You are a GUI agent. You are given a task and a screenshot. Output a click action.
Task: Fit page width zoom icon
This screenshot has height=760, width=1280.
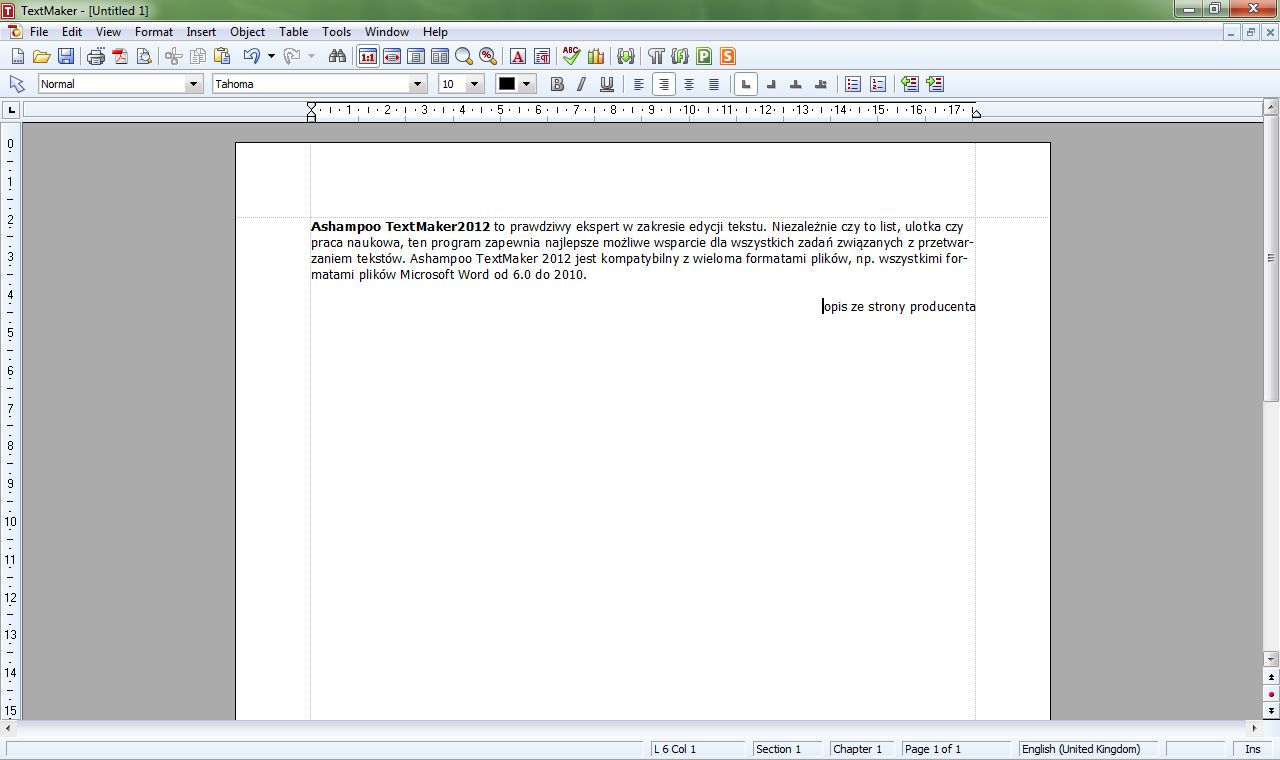click(x=392, y=57)
